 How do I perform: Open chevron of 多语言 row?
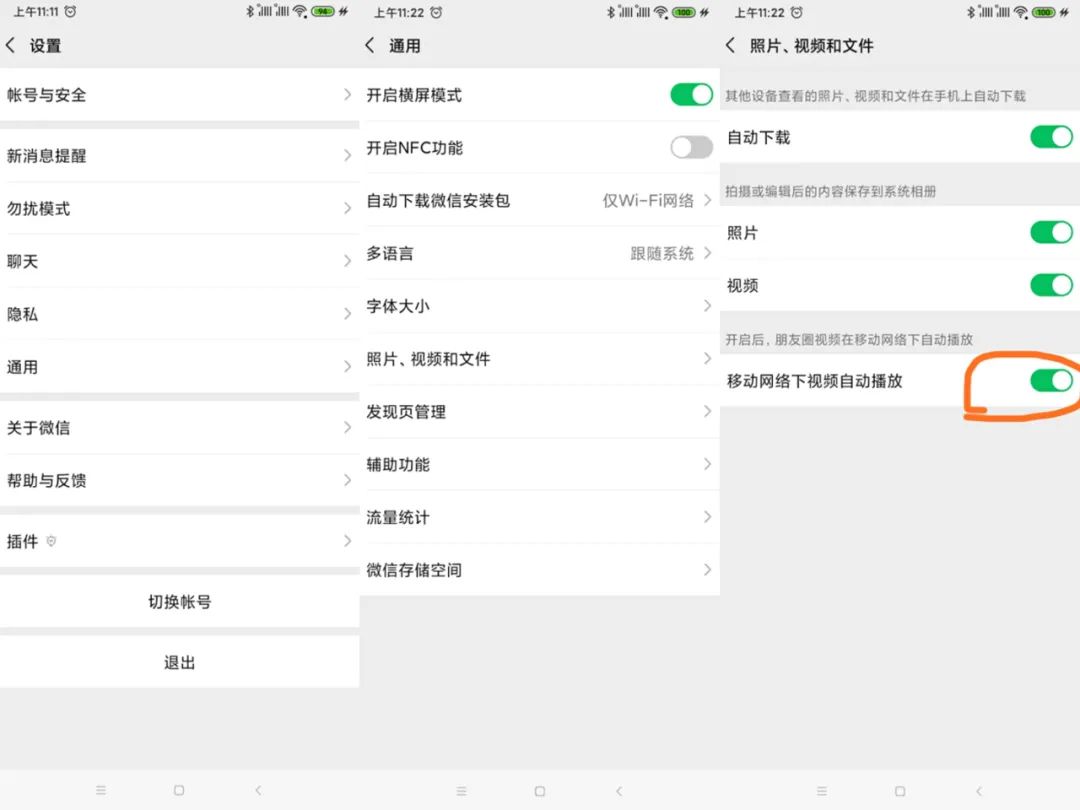pos(707,253)
